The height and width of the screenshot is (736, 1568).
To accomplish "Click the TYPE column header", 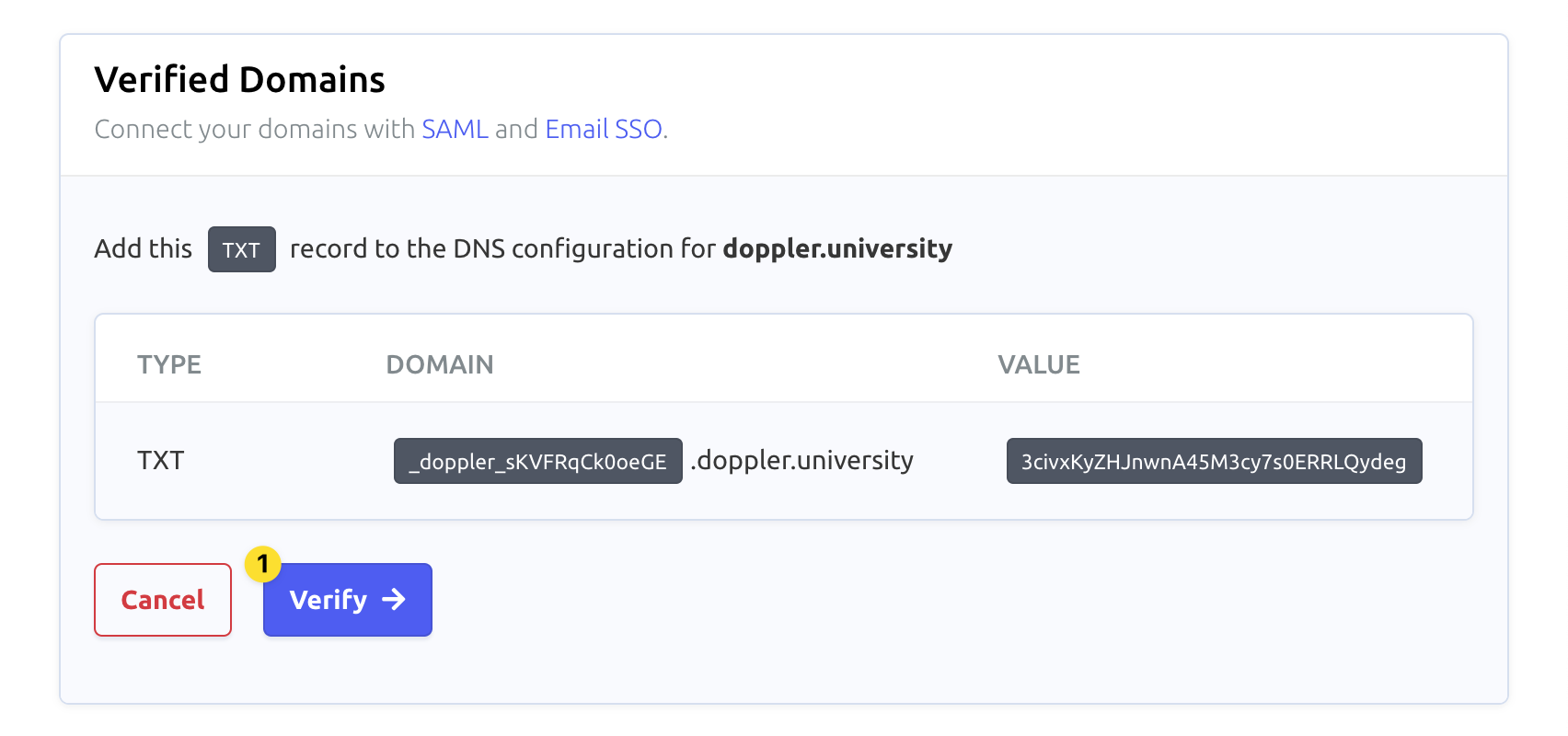I will pos(169,364).
